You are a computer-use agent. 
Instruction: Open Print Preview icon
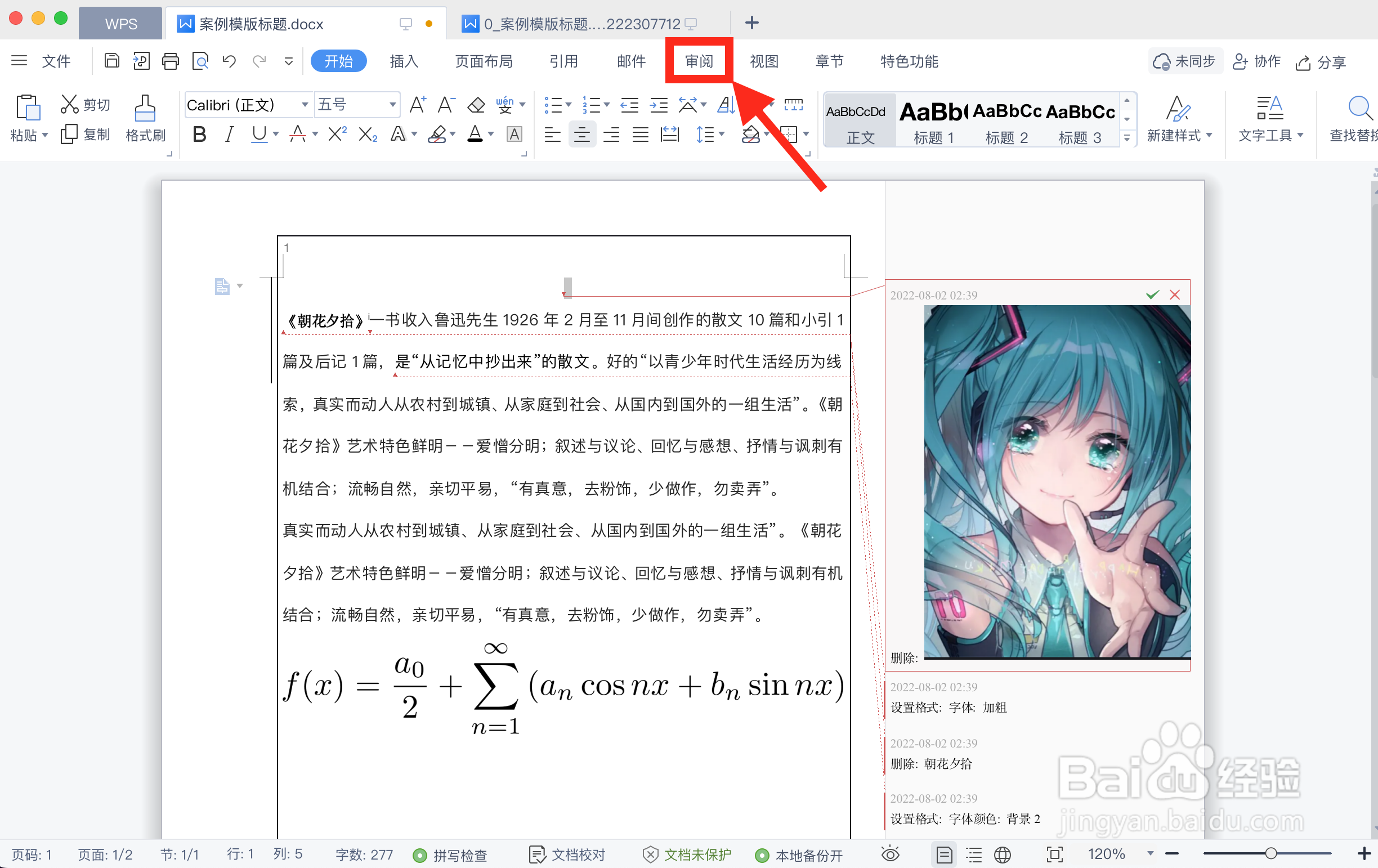(x=200, y=61)
